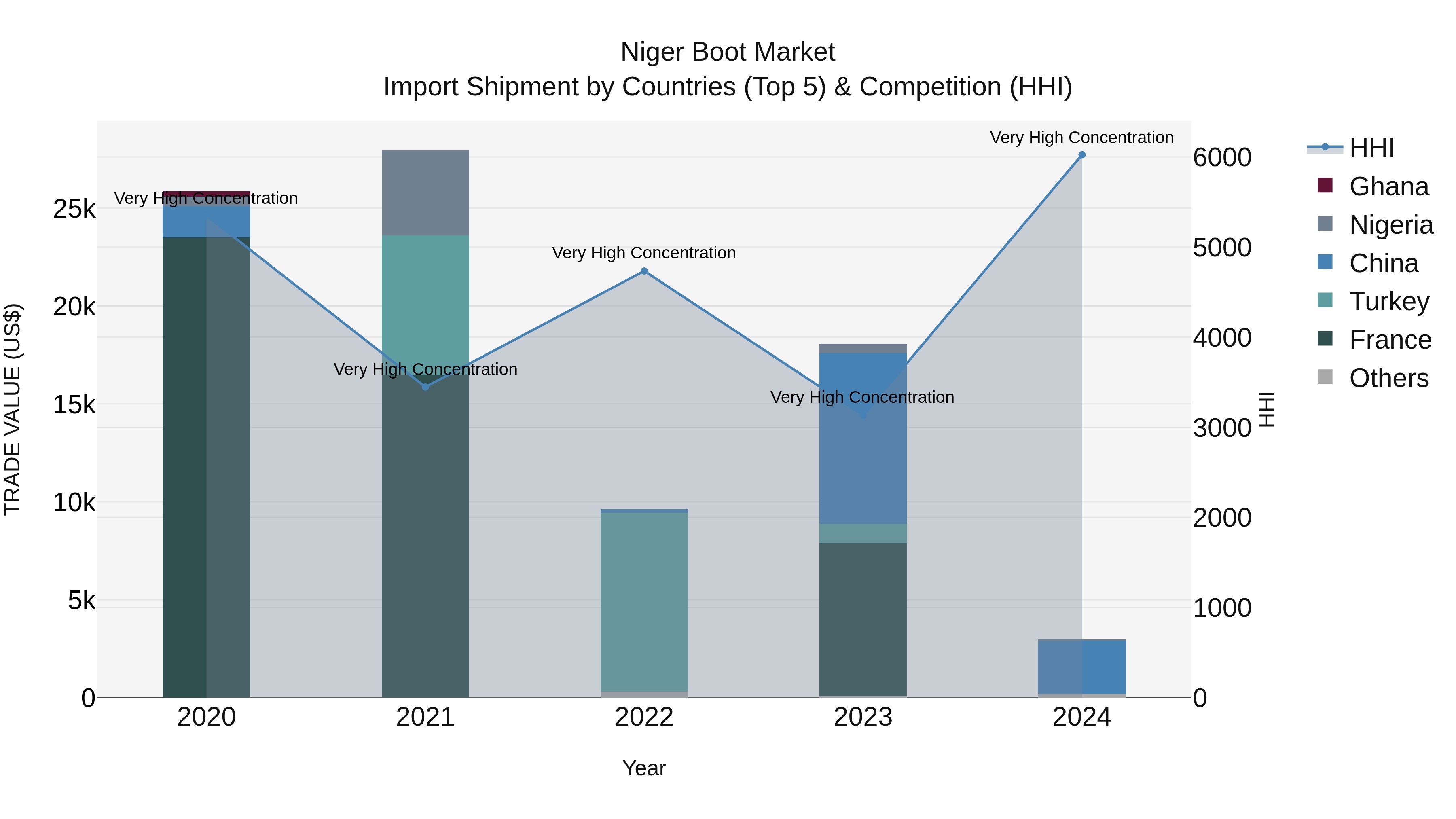The width and height of the screenshot is (1456, 819).
Task: Click the 2020 x-axis label
Action: (x=206, y=717)
